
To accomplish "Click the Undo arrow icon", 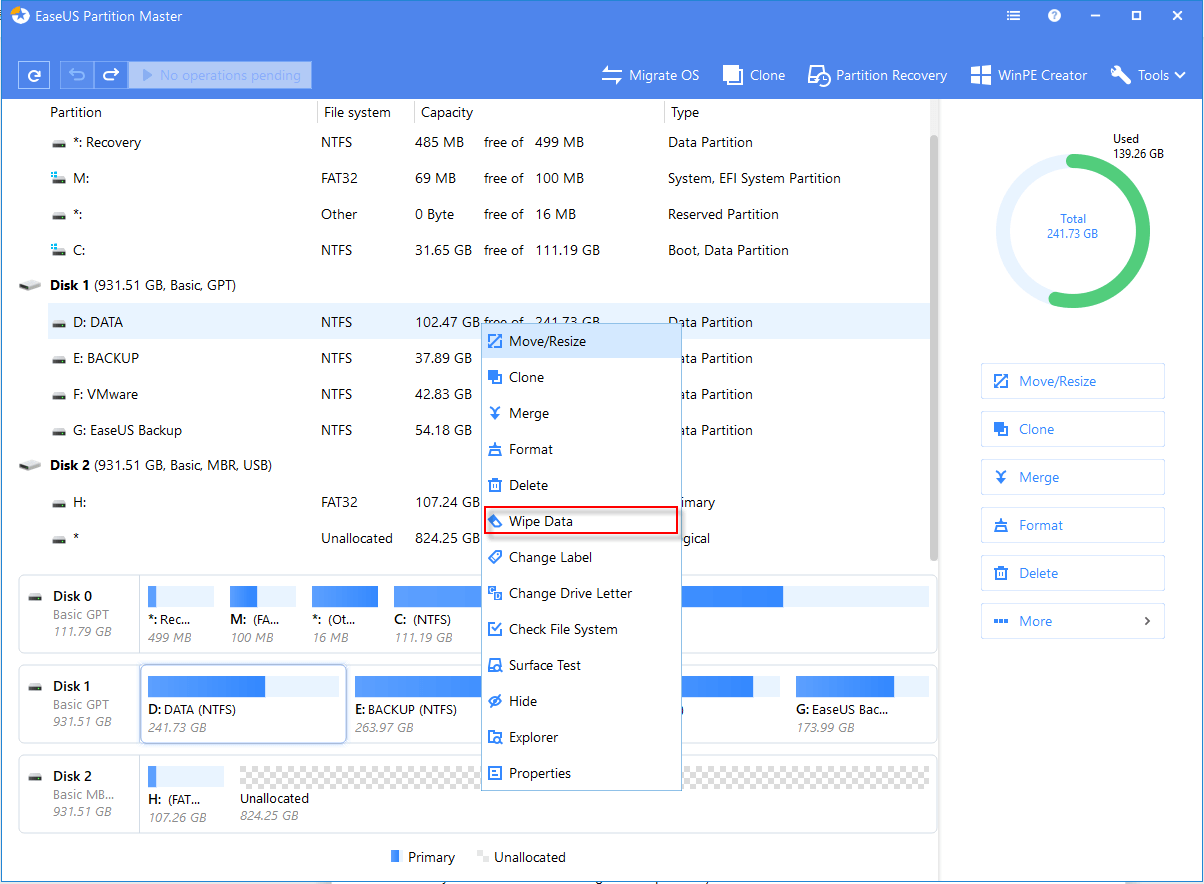I will 76,75.
